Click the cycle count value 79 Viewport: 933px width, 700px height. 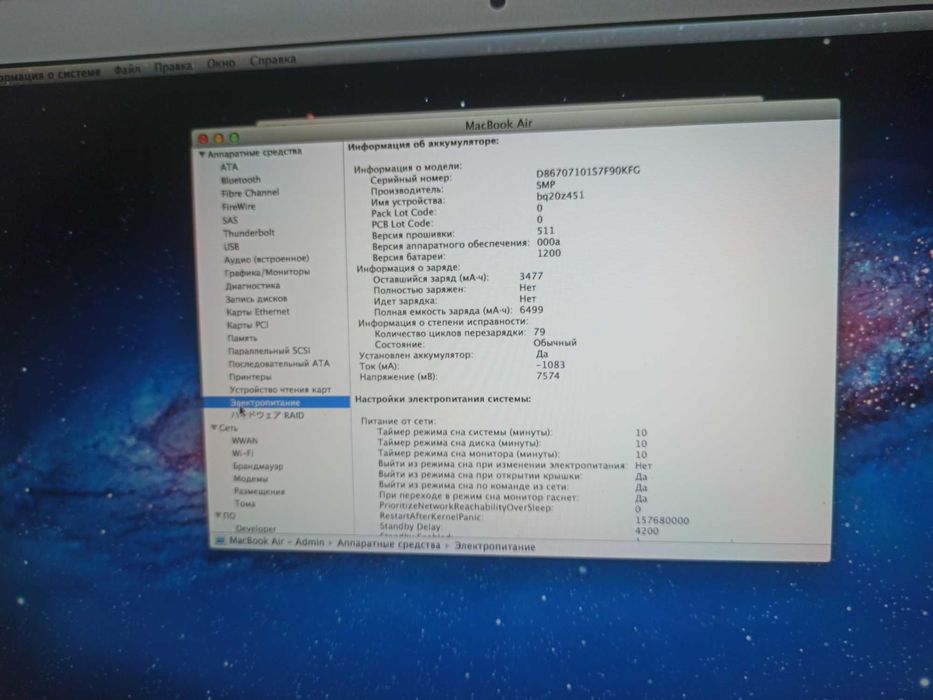point(540,332)
